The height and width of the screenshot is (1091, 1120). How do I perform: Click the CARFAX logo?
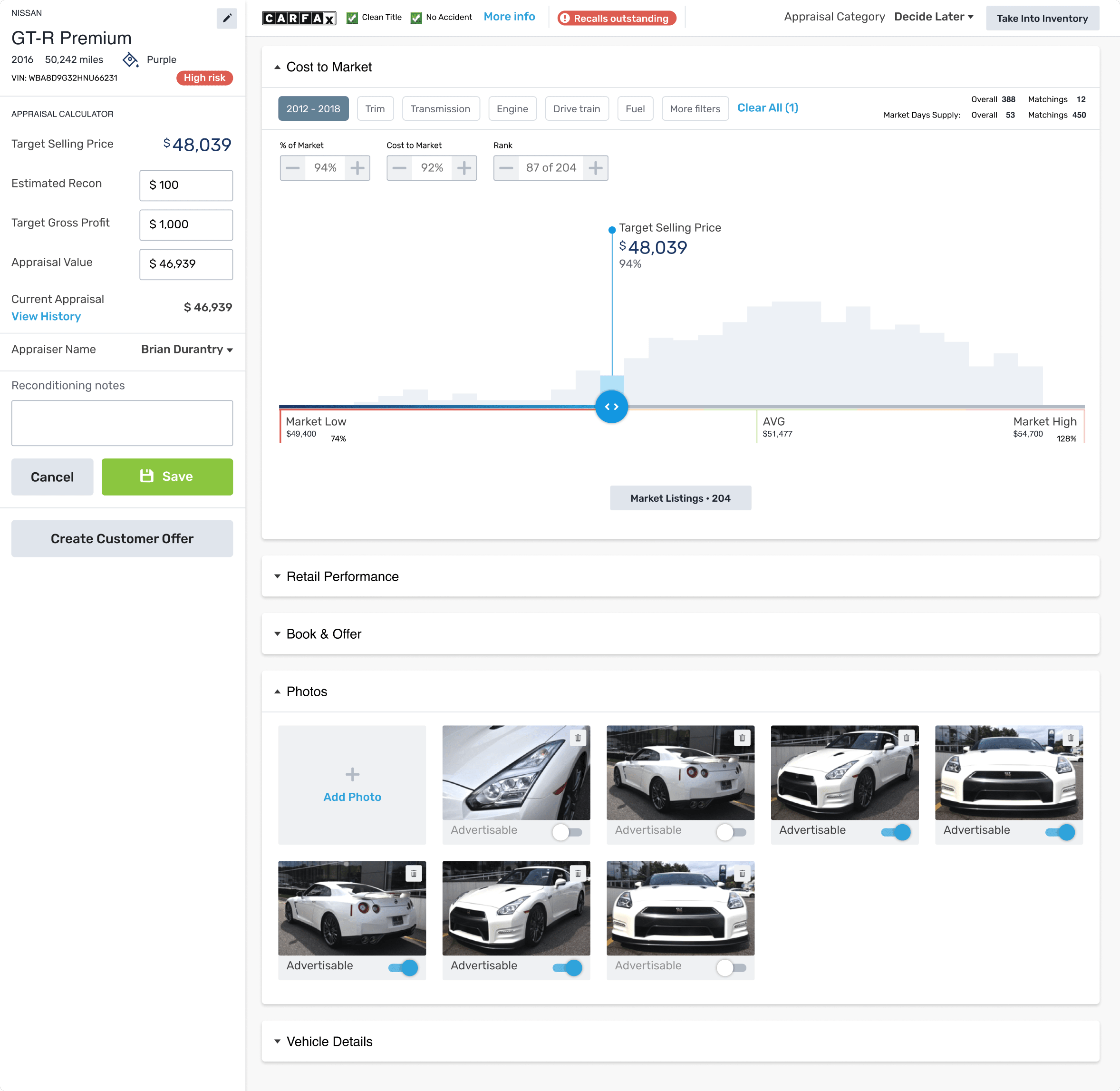pyautogui.click(x=299, y=18)
